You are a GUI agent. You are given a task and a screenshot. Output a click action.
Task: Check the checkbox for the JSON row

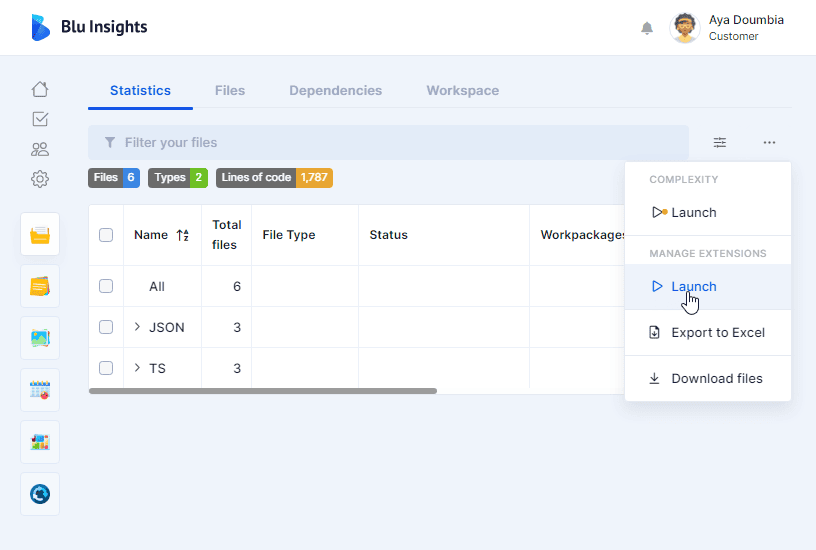pyautogui.click(x=106, y=327)
